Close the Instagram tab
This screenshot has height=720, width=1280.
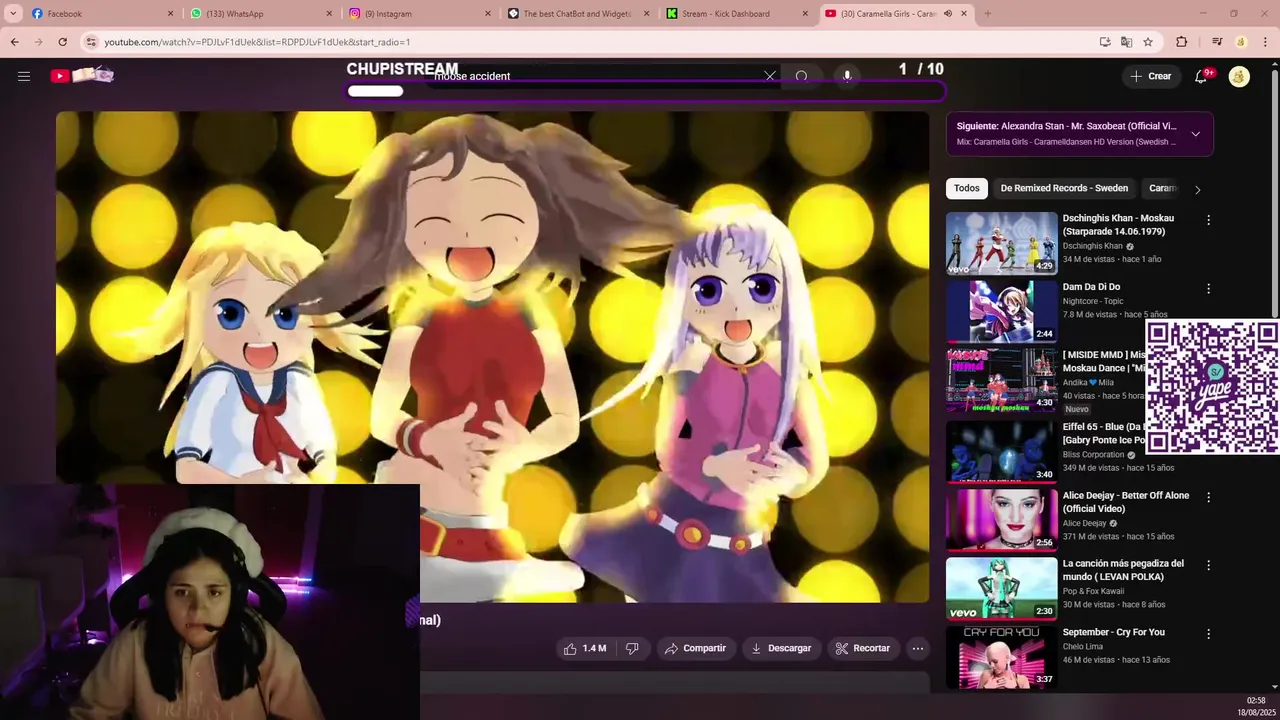pos(488,14)
